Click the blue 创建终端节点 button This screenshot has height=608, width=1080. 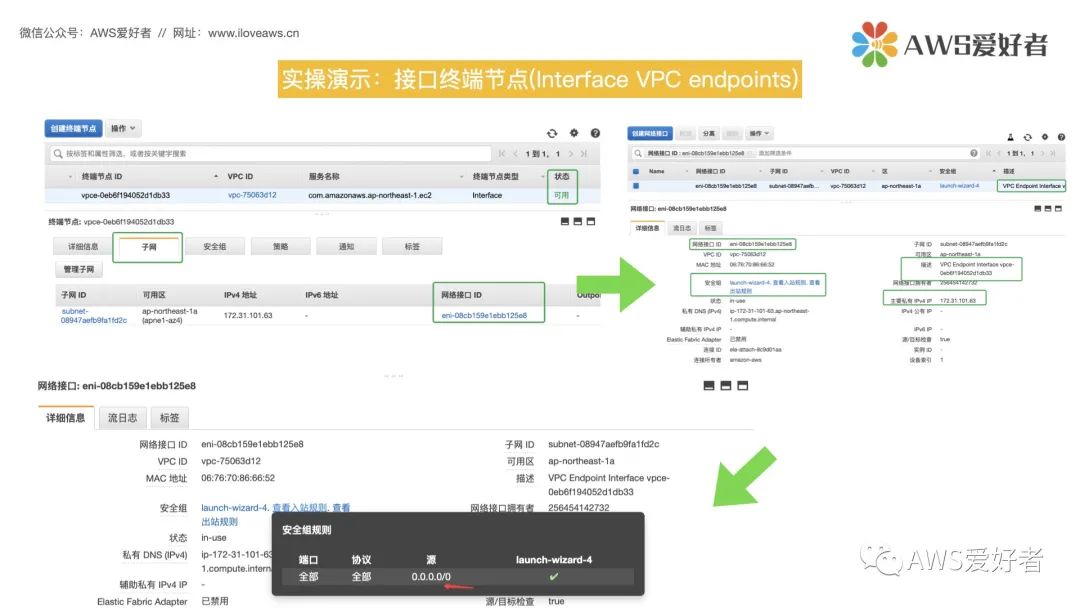pyautogui.click(x=74, y=129)
